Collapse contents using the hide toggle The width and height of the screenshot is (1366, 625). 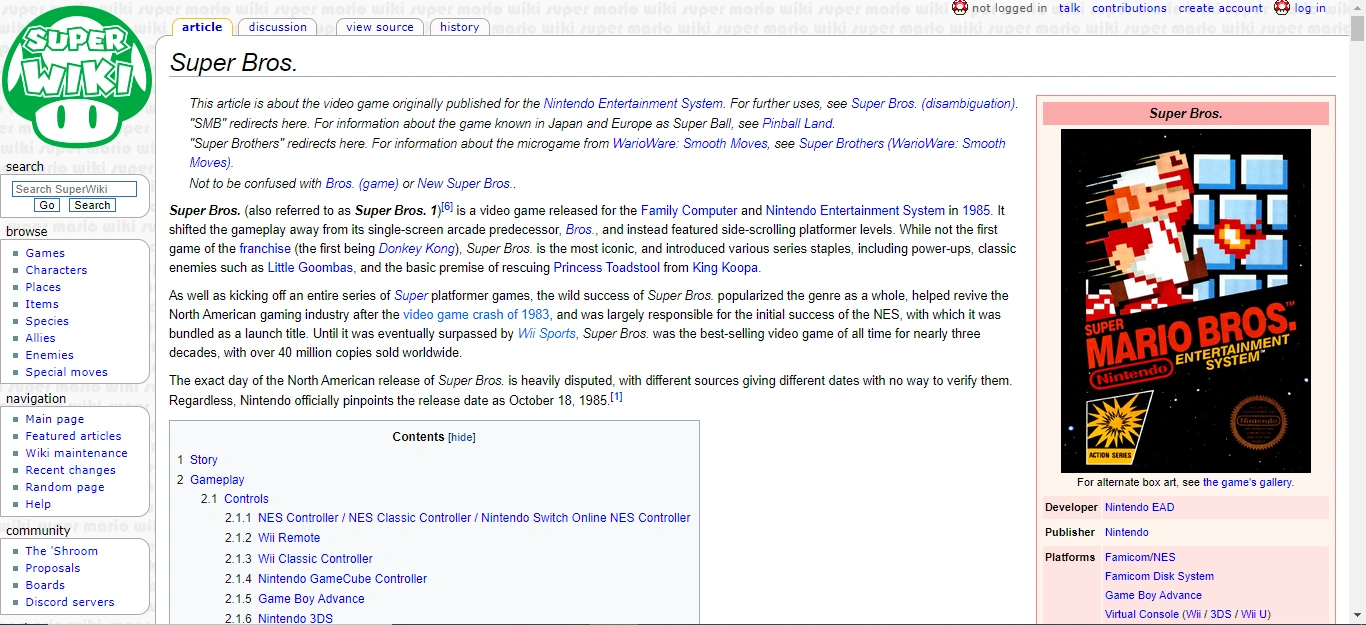point(462,438)
